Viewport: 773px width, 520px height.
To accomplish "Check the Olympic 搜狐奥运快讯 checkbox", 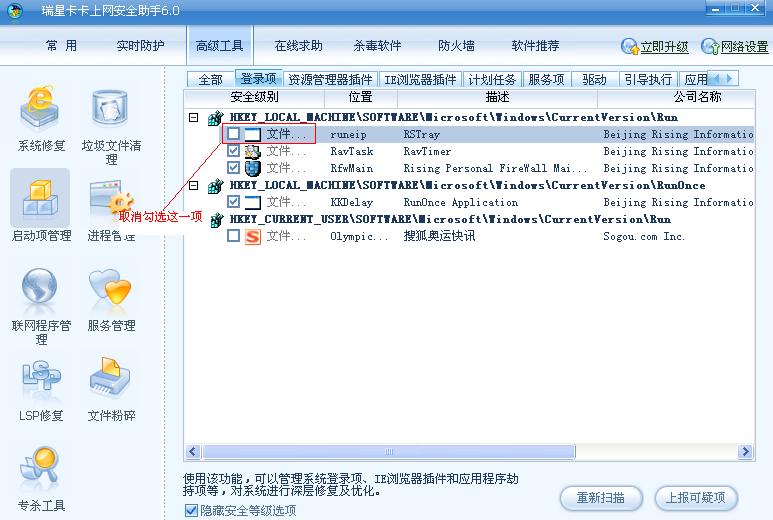I will point(233,236).
